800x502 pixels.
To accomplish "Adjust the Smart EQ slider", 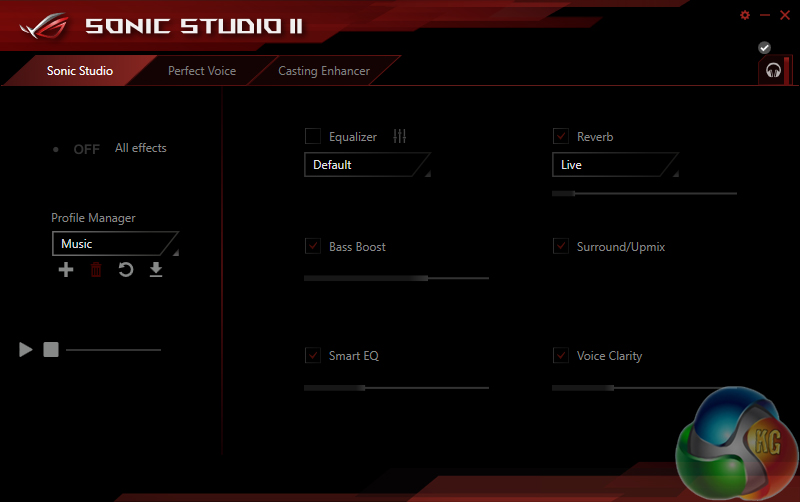I will tap(396, 388).
